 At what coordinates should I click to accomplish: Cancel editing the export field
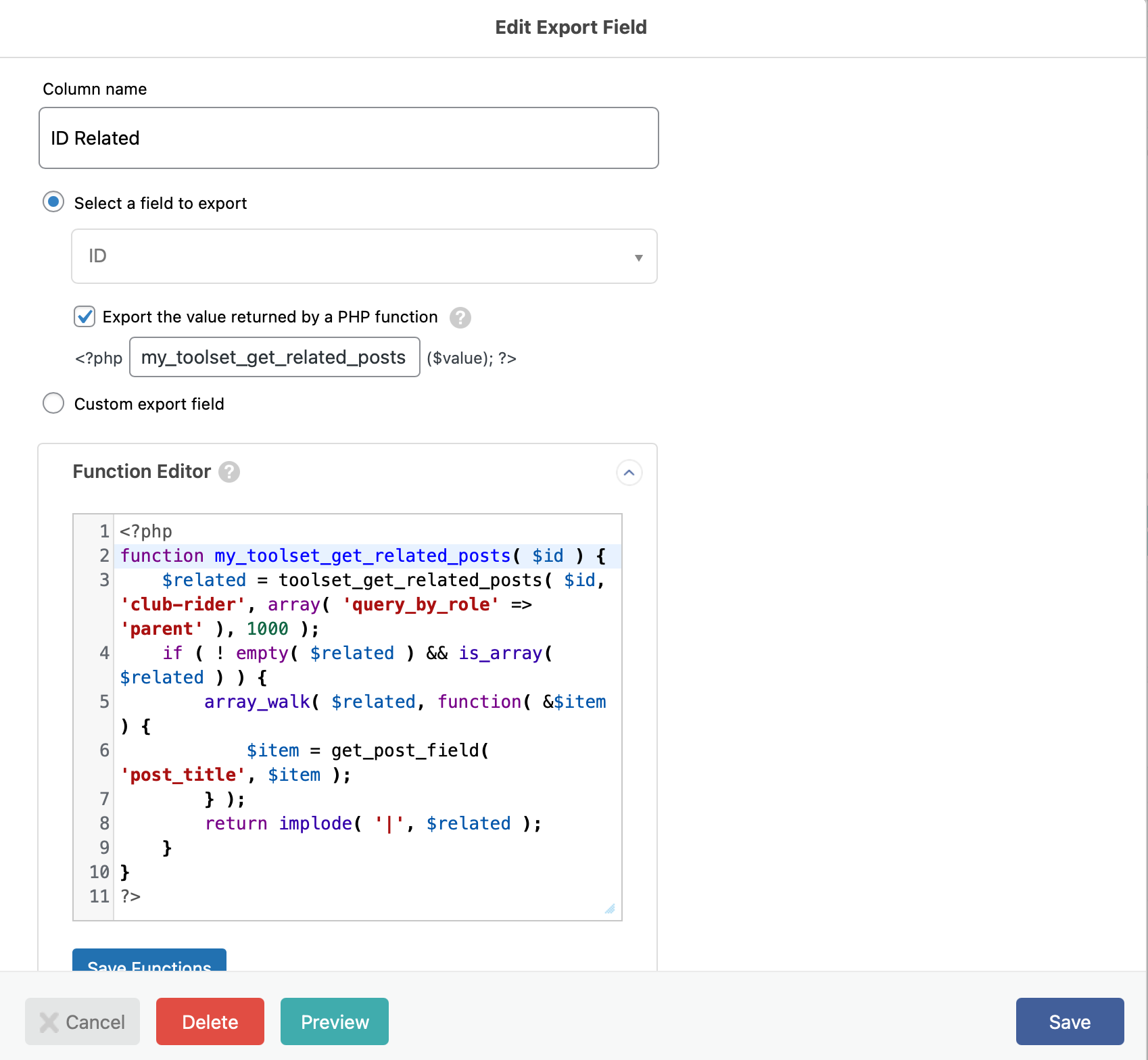point(82,1021)
